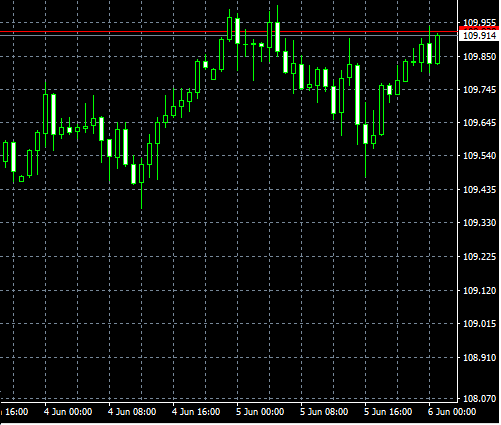This screenshot has height=425, width=501.
Task: Click the 109.645 price axis label
Action: coord(480,123)
